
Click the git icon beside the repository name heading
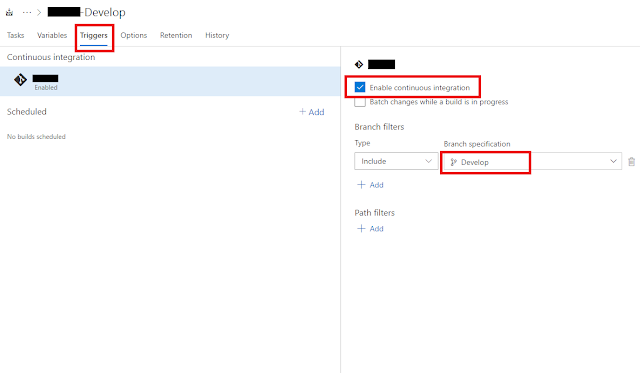pyautogui.click(x=359, y=64)
